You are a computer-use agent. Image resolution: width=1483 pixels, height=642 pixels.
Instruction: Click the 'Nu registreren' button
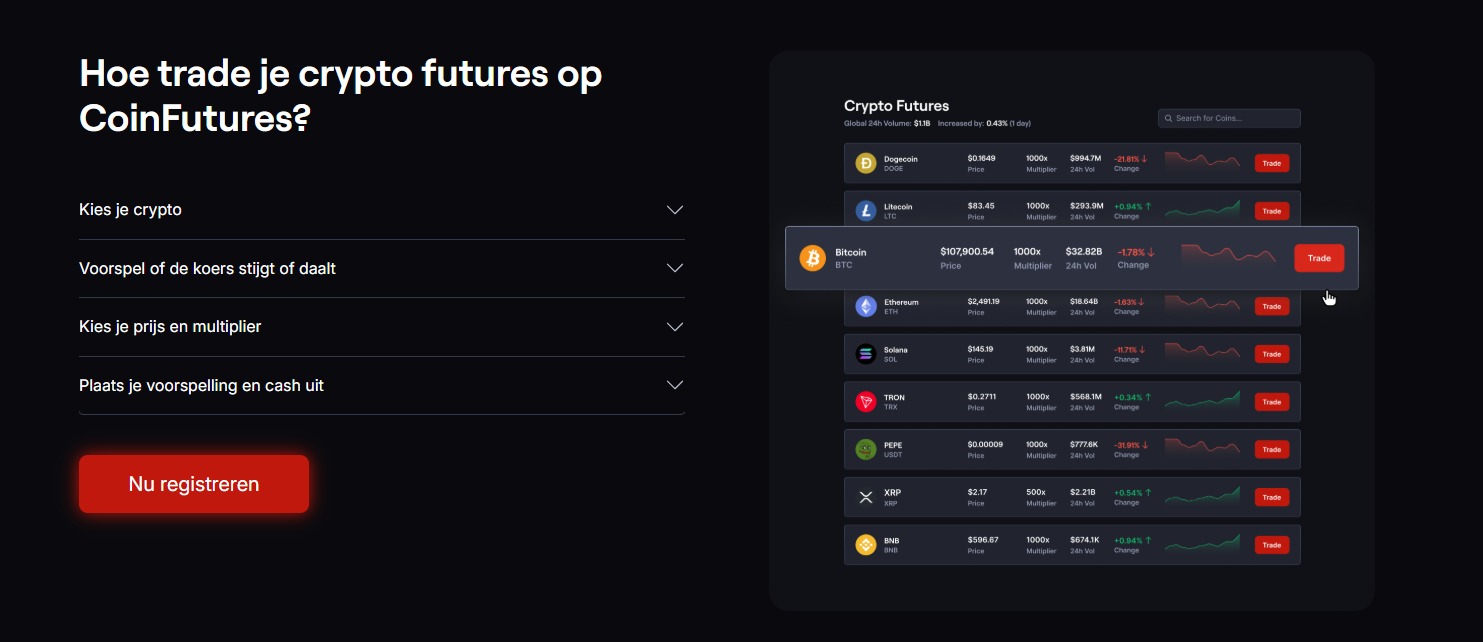(194, 483)
